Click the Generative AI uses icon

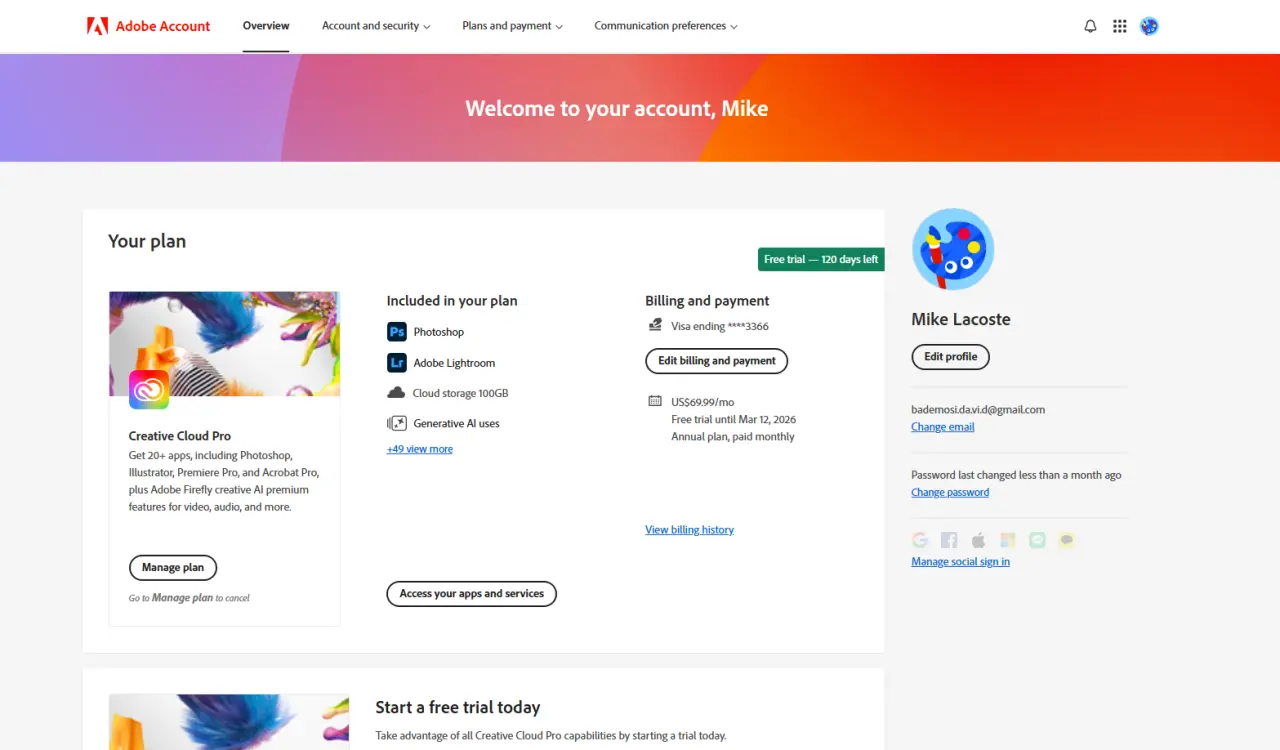pos(397,423)
